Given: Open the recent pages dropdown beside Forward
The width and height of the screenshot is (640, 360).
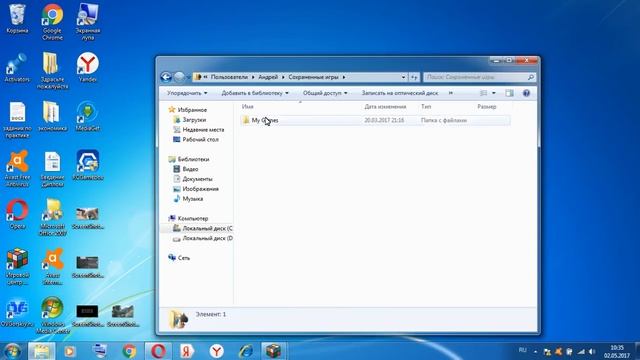Looking at the screenshot, I should pyautogui.click(x=189, y=77).
